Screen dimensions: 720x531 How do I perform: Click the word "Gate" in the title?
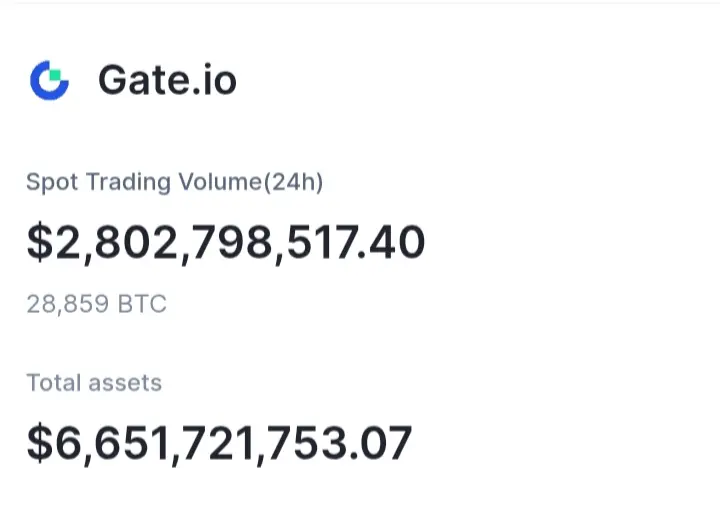[143, 80]
